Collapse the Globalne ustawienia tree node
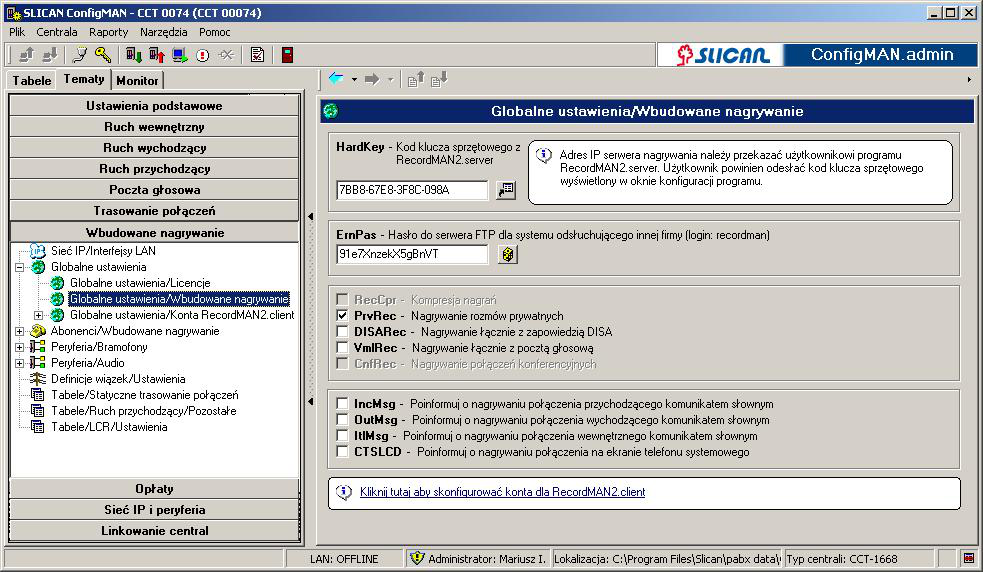Viewport: 983px width, 572px height. [x=19, y=267]
